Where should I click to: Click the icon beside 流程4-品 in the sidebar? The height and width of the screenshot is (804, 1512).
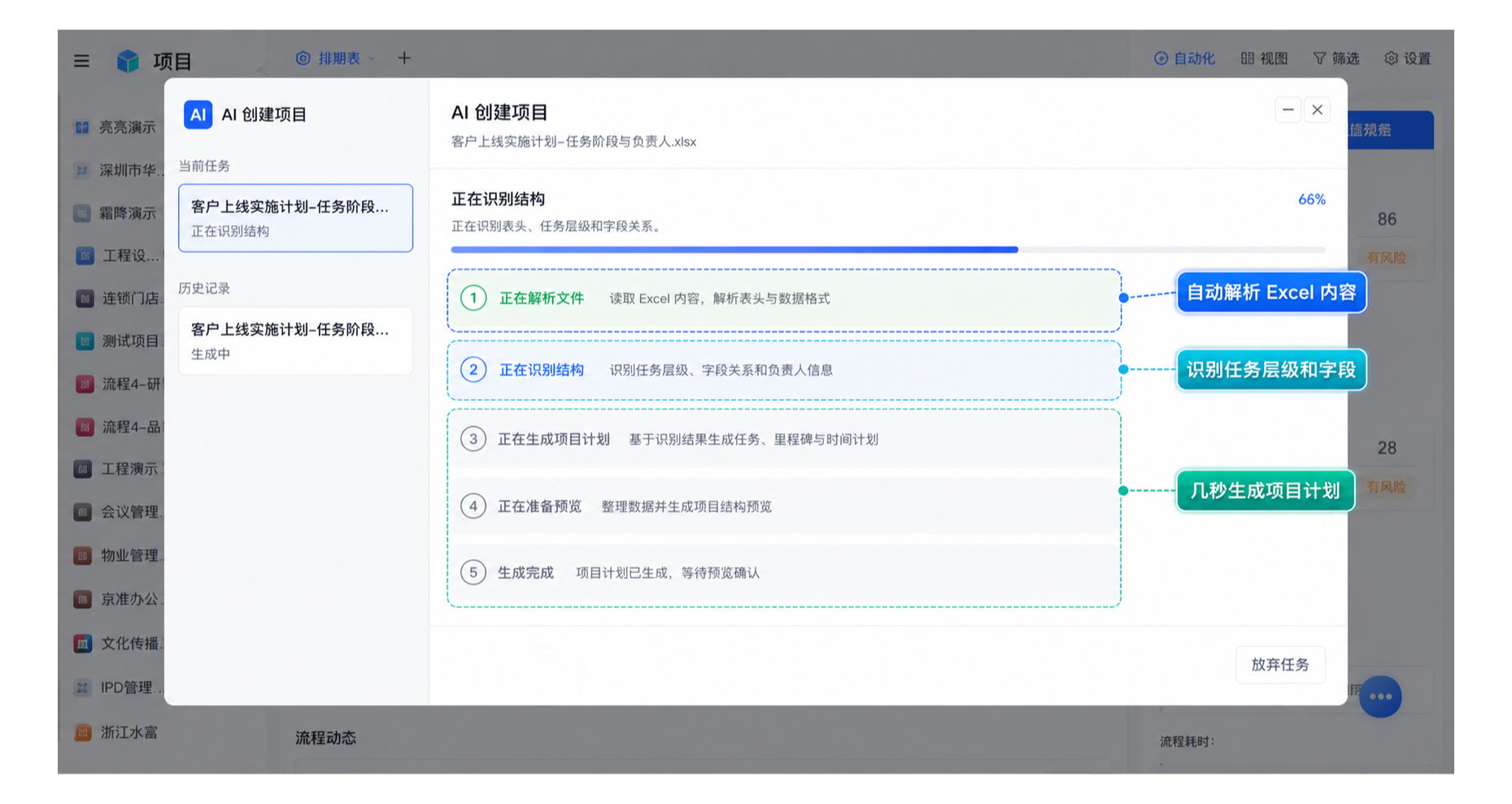click(85, 427)
